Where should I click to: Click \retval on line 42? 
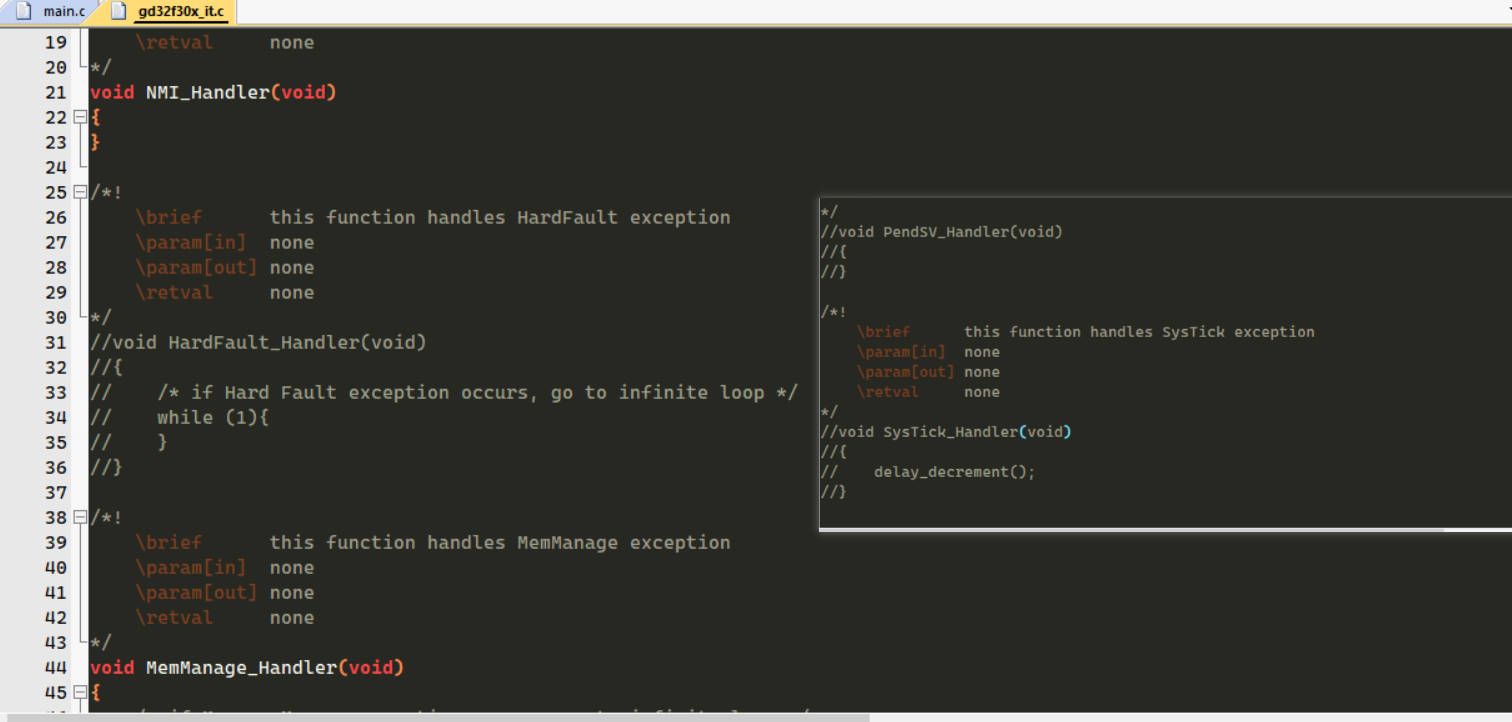(174, 617)
